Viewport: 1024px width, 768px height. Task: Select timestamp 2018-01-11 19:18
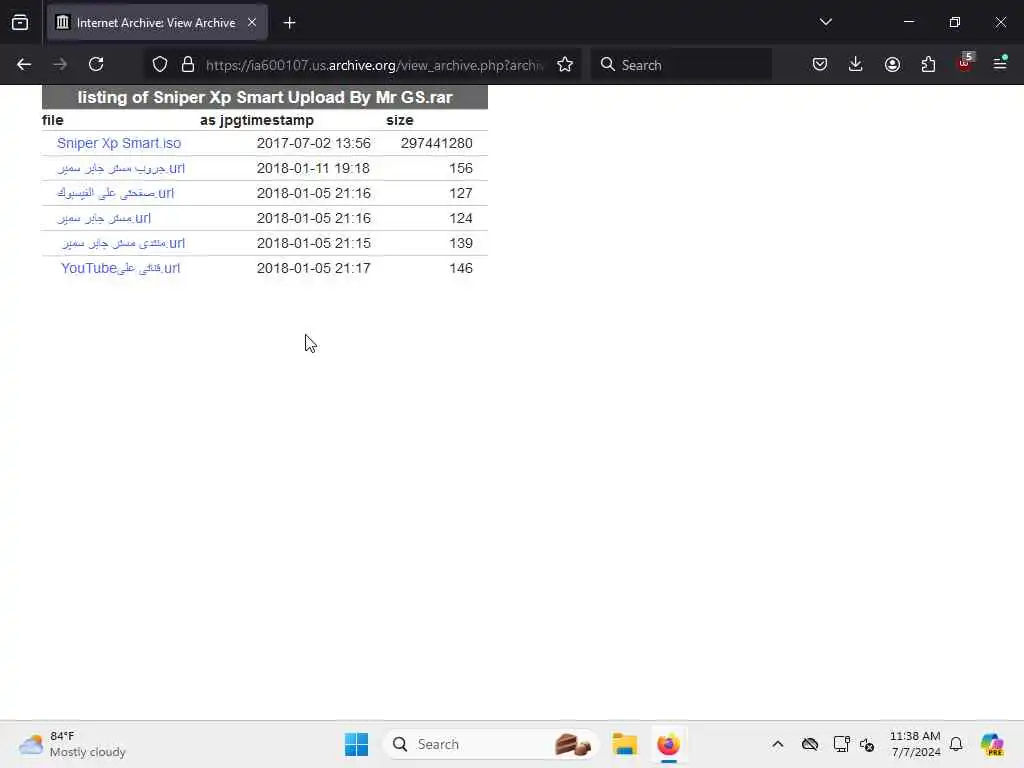[x=313, y=168]
